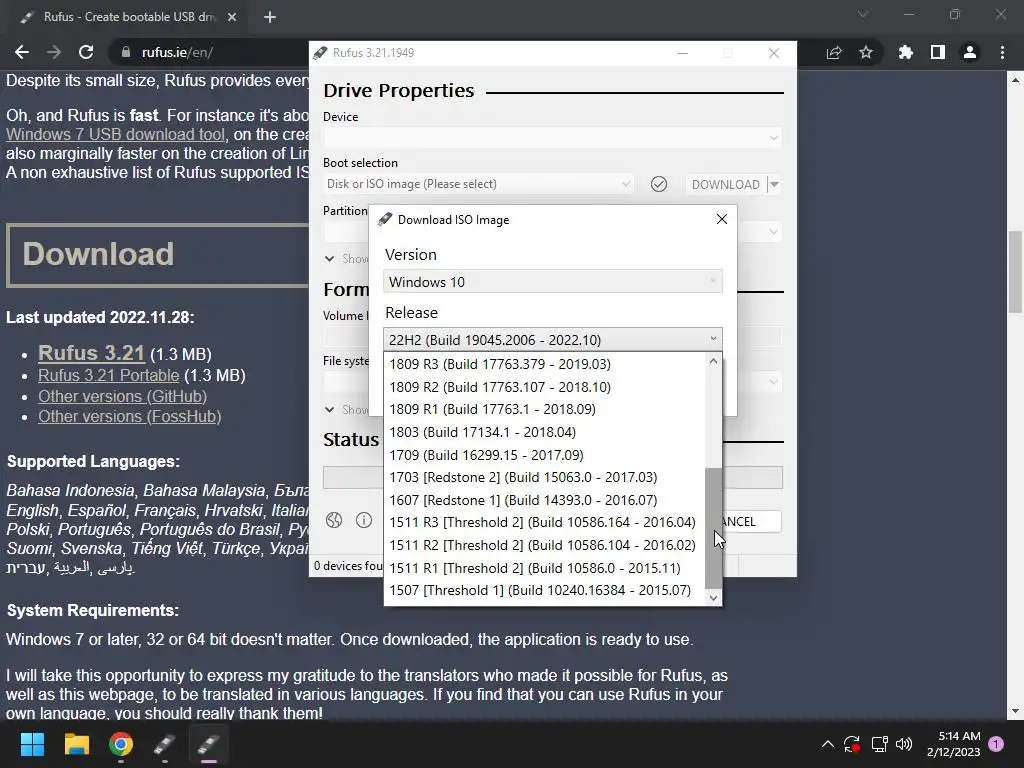Click the browser forward arrow
Screen dimensions: 1024x768
(54, 52)
